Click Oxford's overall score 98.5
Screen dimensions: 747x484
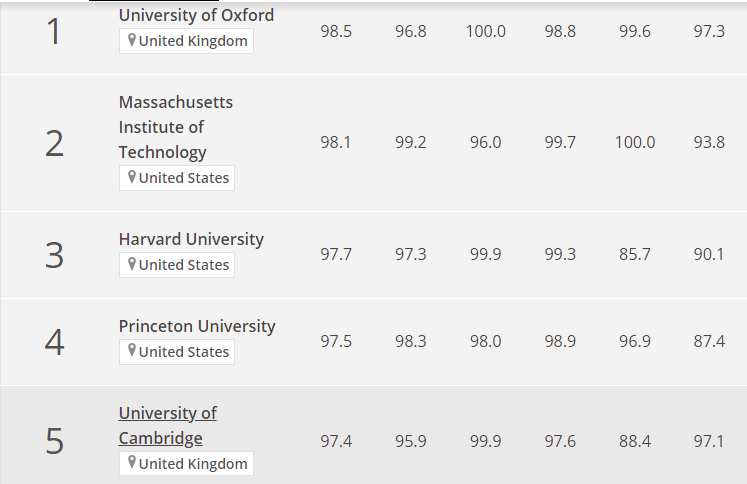336,31
